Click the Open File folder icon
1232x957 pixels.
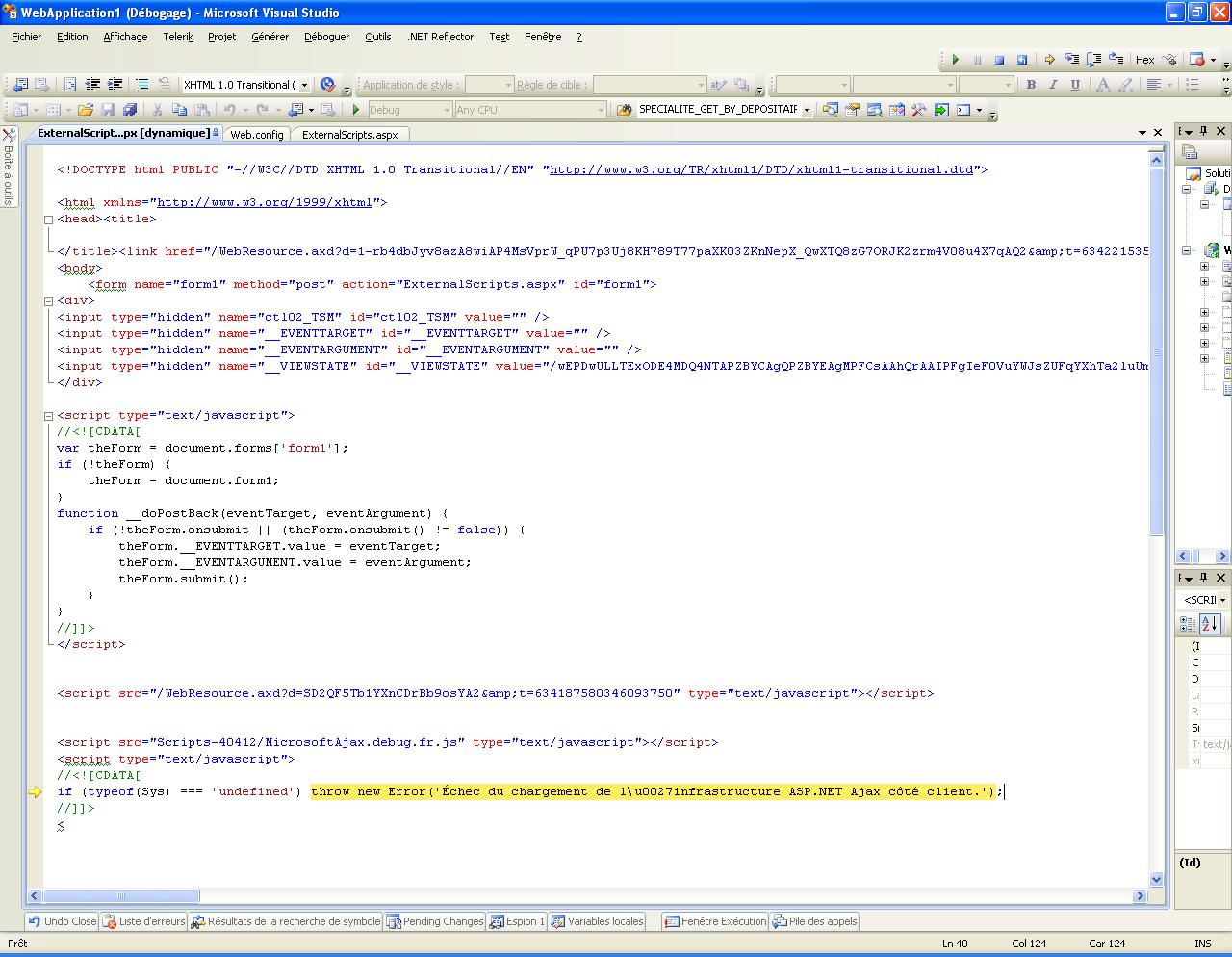pyautogui.click(x=86, y=110)
